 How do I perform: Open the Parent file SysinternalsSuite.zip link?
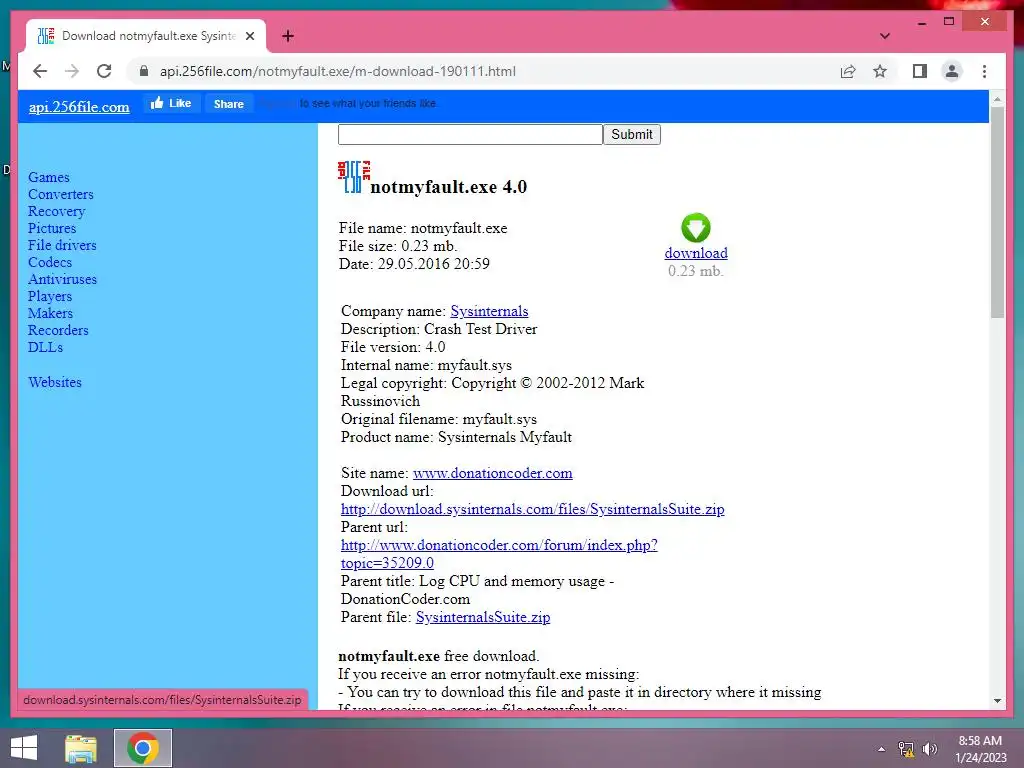click(x=483, y=617)
